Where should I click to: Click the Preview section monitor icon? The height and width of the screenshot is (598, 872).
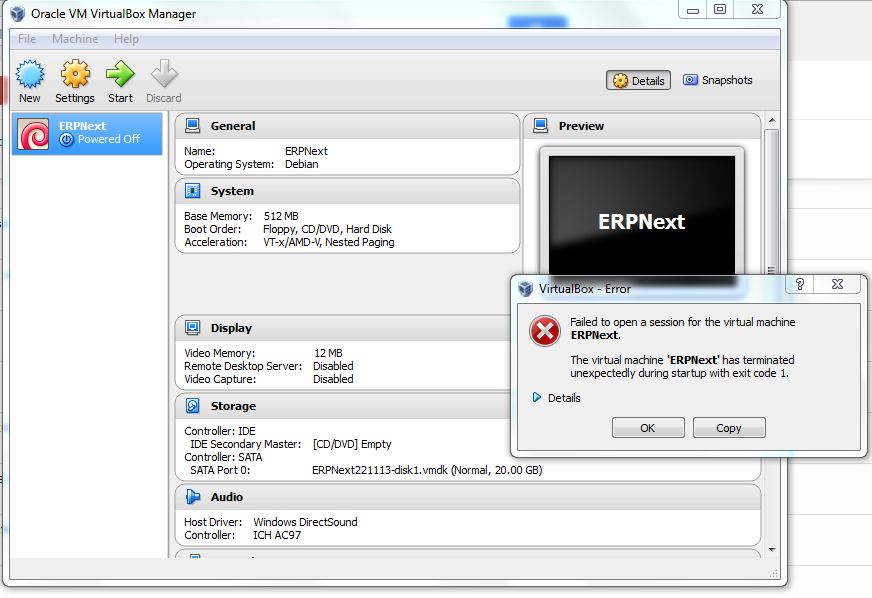click(x=541, y=126)
